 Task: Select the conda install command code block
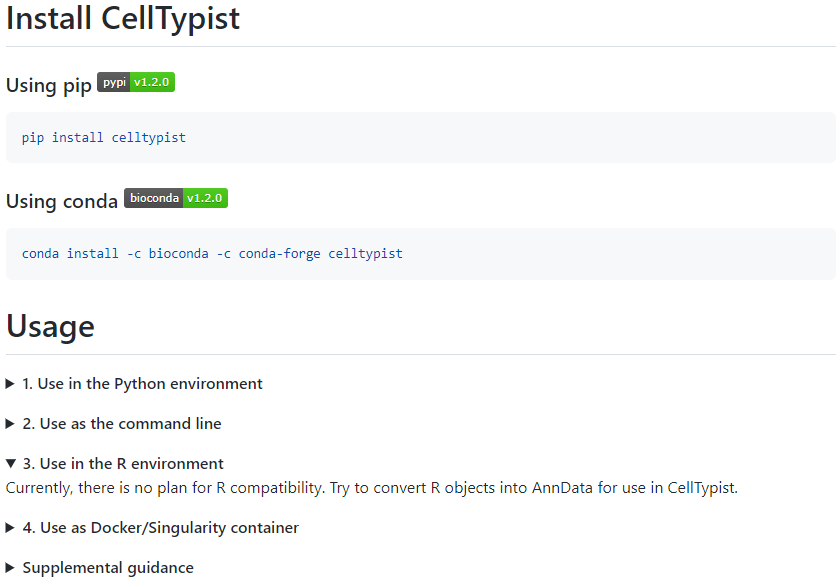pos(211,253)
